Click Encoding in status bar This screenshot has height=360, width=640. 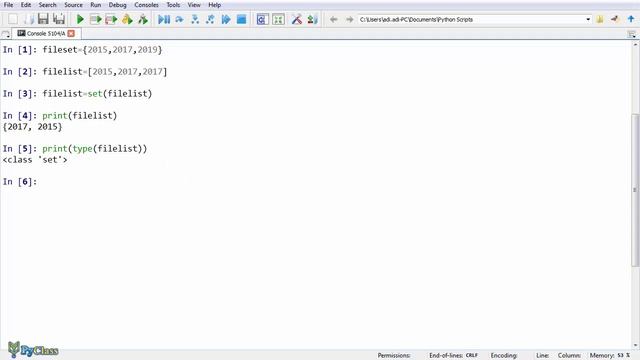point(504,356)
